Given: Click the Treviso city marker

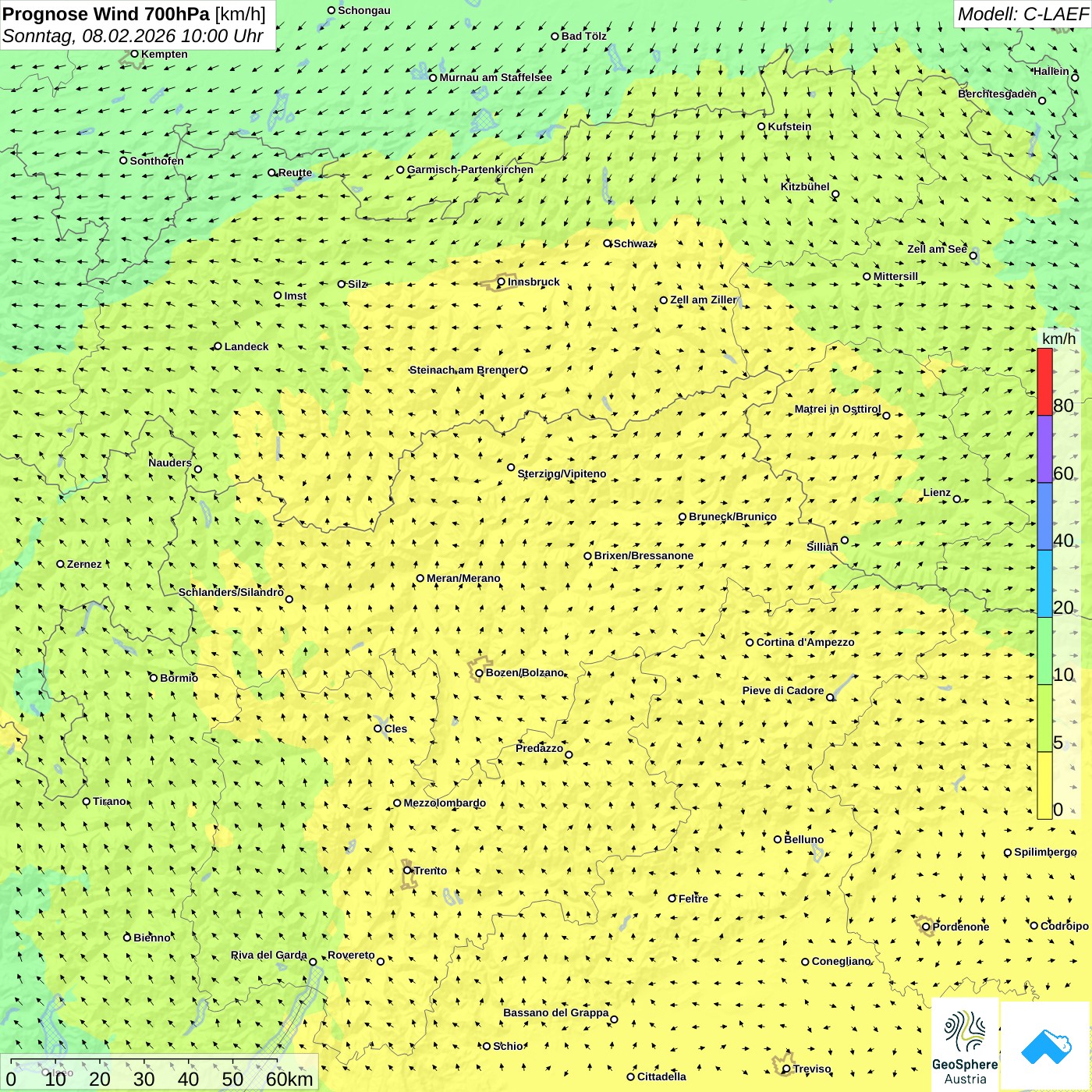Looking at the screenshot, I should coord(786,1069).
